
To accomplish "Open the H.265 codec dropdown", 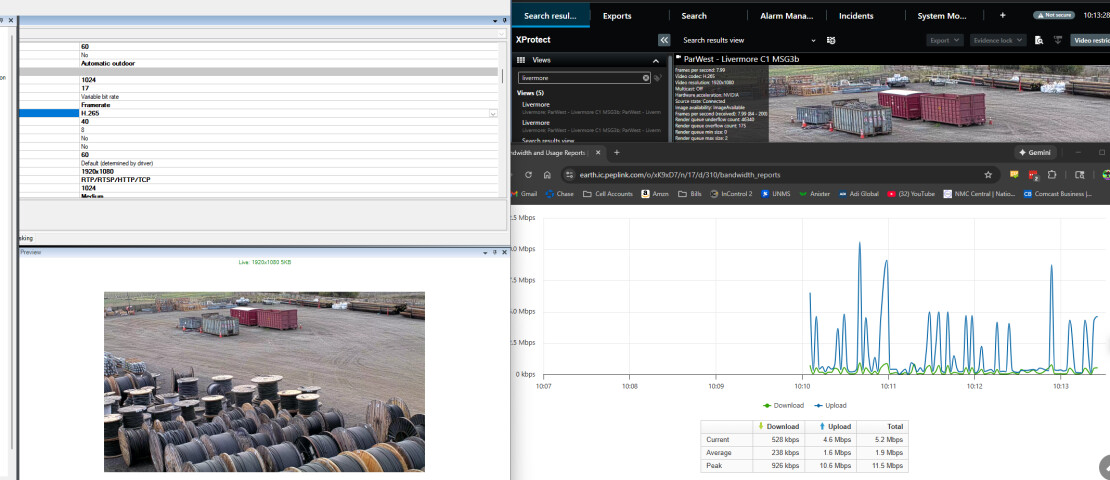I will click(x=492, y=114).
